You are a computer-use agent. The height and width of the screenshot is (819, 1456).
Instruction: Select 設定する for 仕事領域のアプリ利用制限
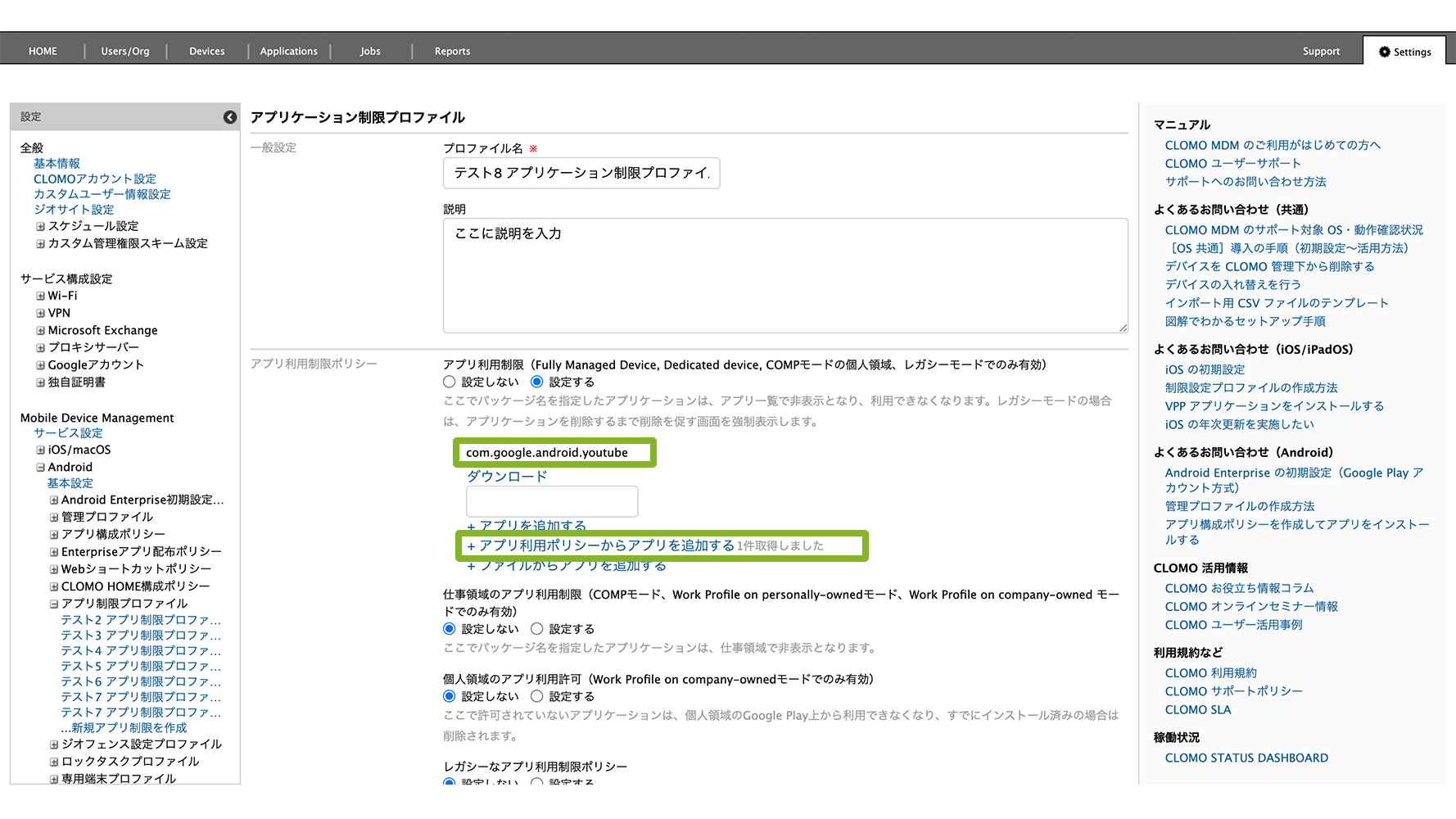pyautogui.click(x=537, y=629)
